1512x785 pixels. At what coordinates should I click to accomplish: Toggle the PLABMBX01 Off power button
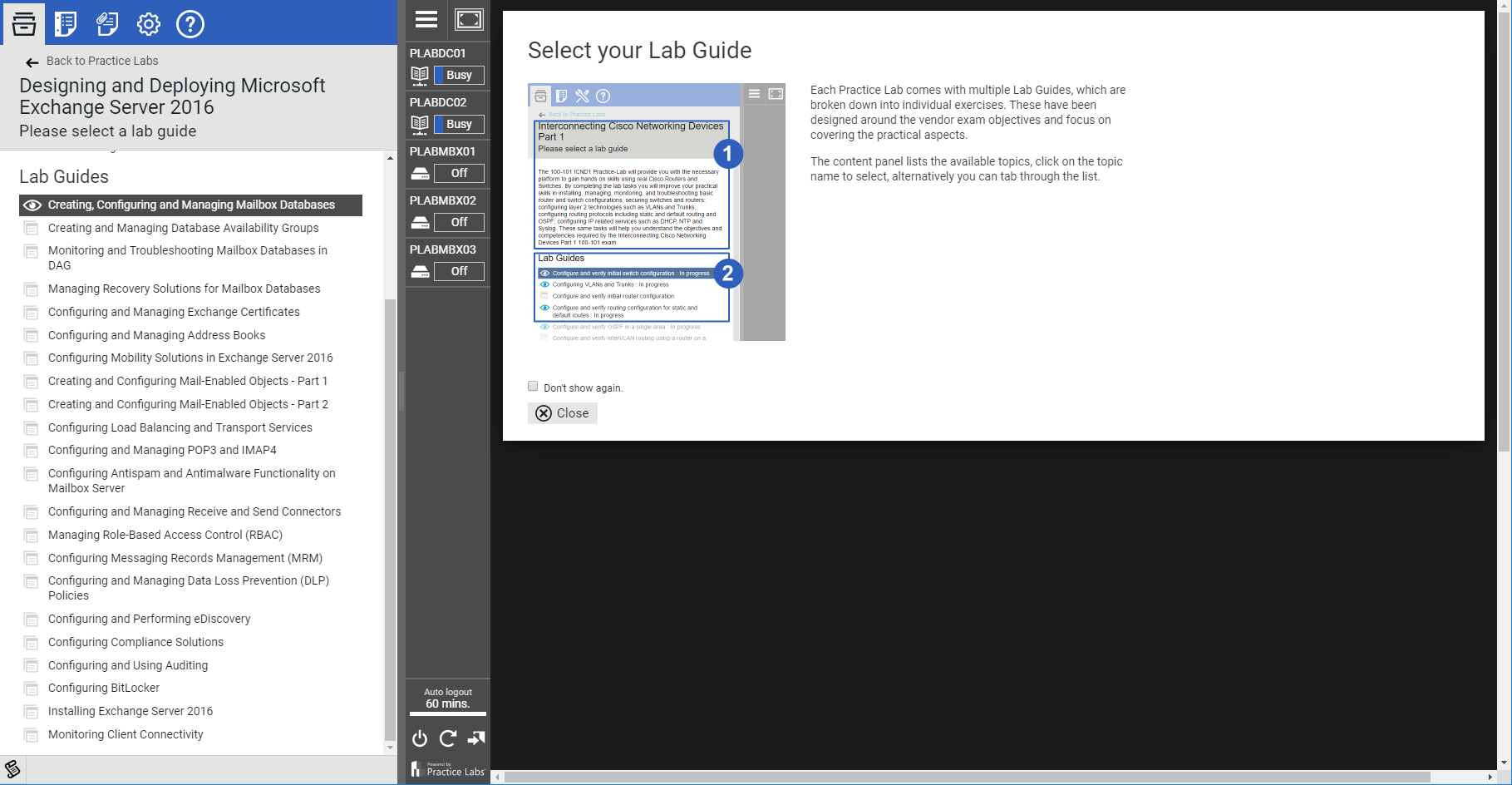click(459, 173)
